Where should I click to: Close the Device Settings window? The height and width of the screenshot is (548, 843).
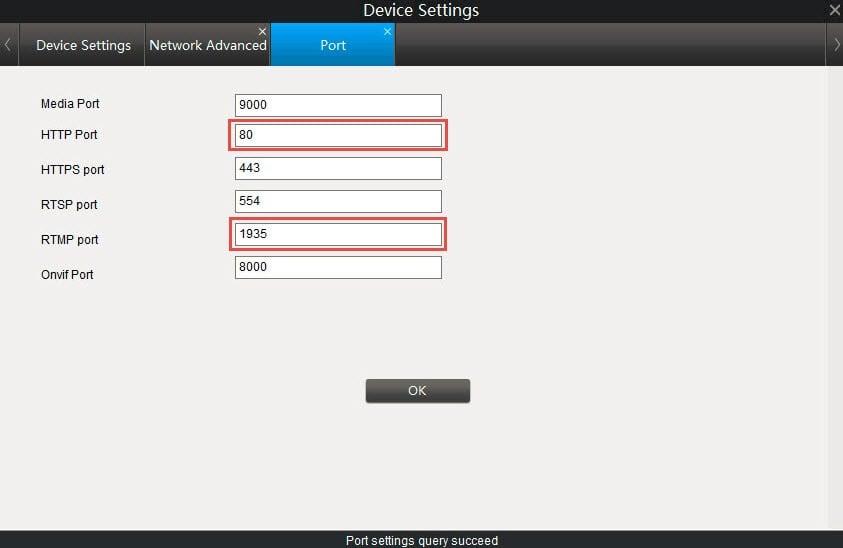click(x=835, y=10)
